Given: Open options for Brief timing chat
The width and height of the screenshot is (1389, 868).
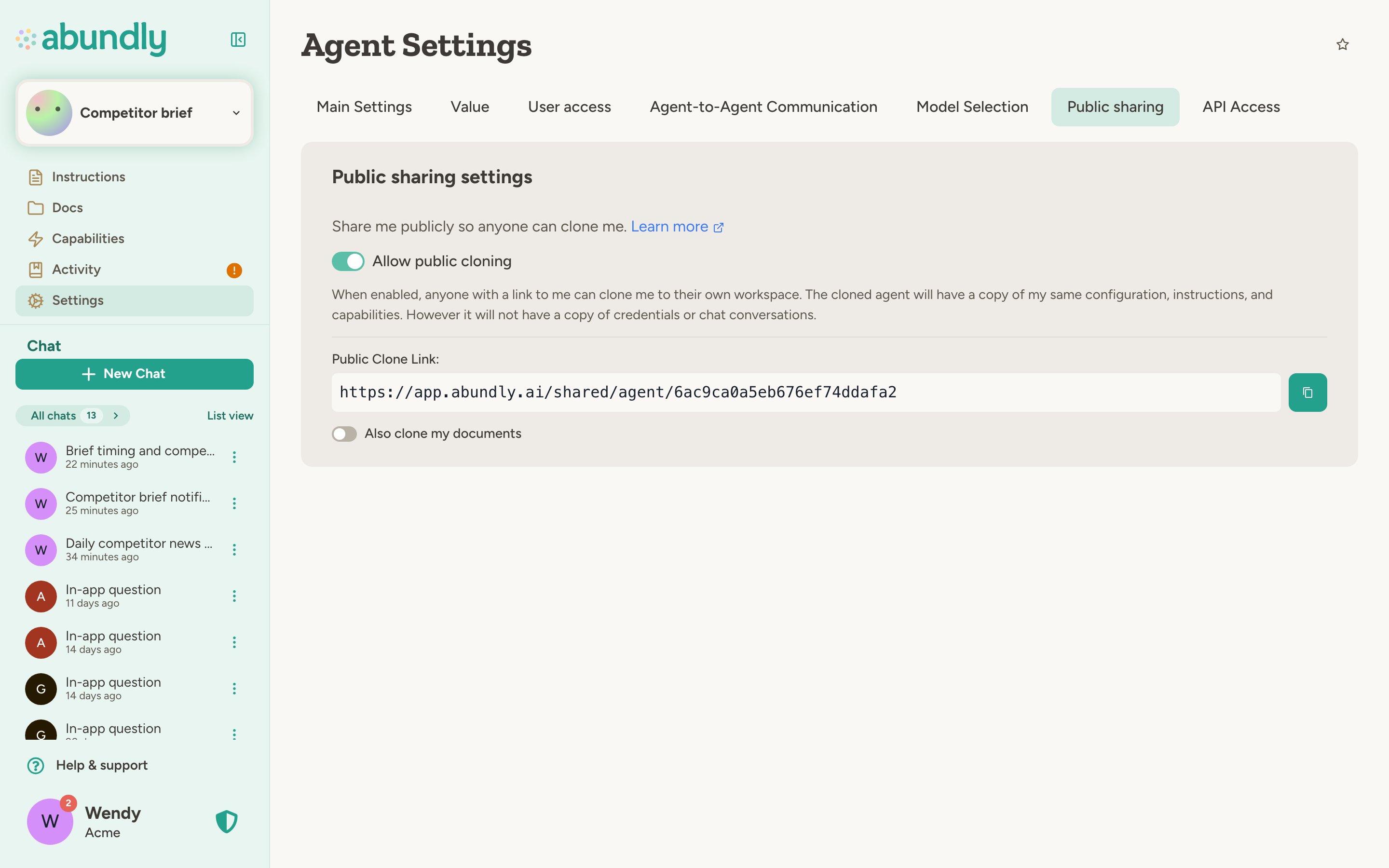Looking at the screenshot, I should click(x=234, y=457).
